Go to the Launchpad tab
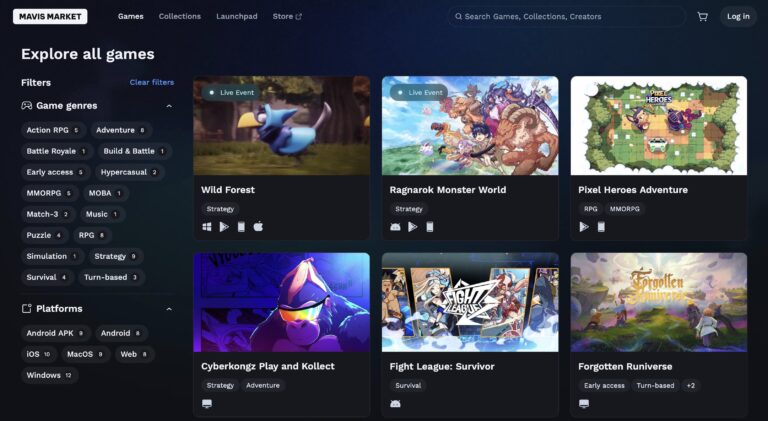768x421 pixels. pyautogui.click(x=237, y=16)
